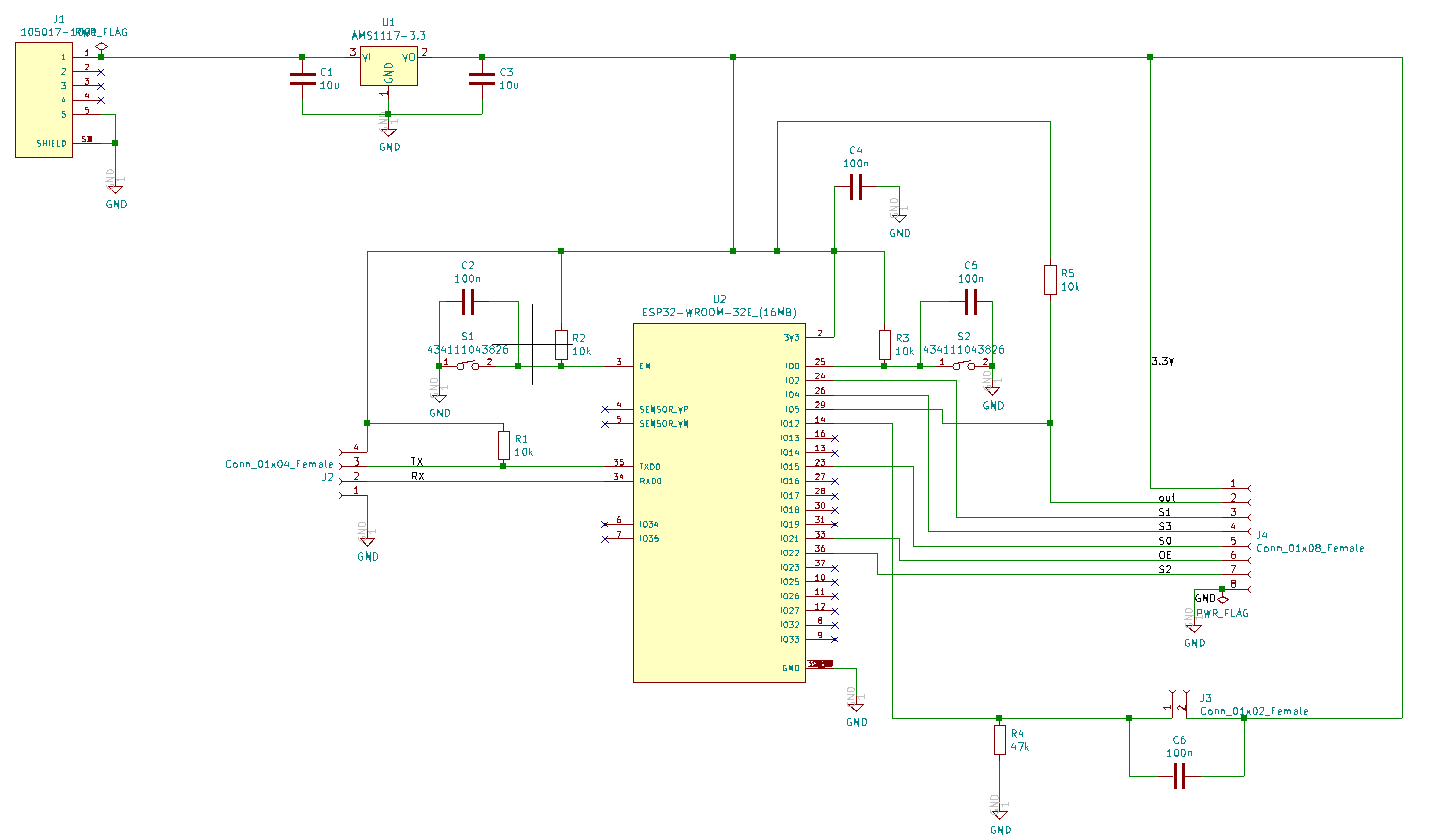Click the AMS1117-3.3 value text
Screen dimensions: 1429x840
[389, 35]
